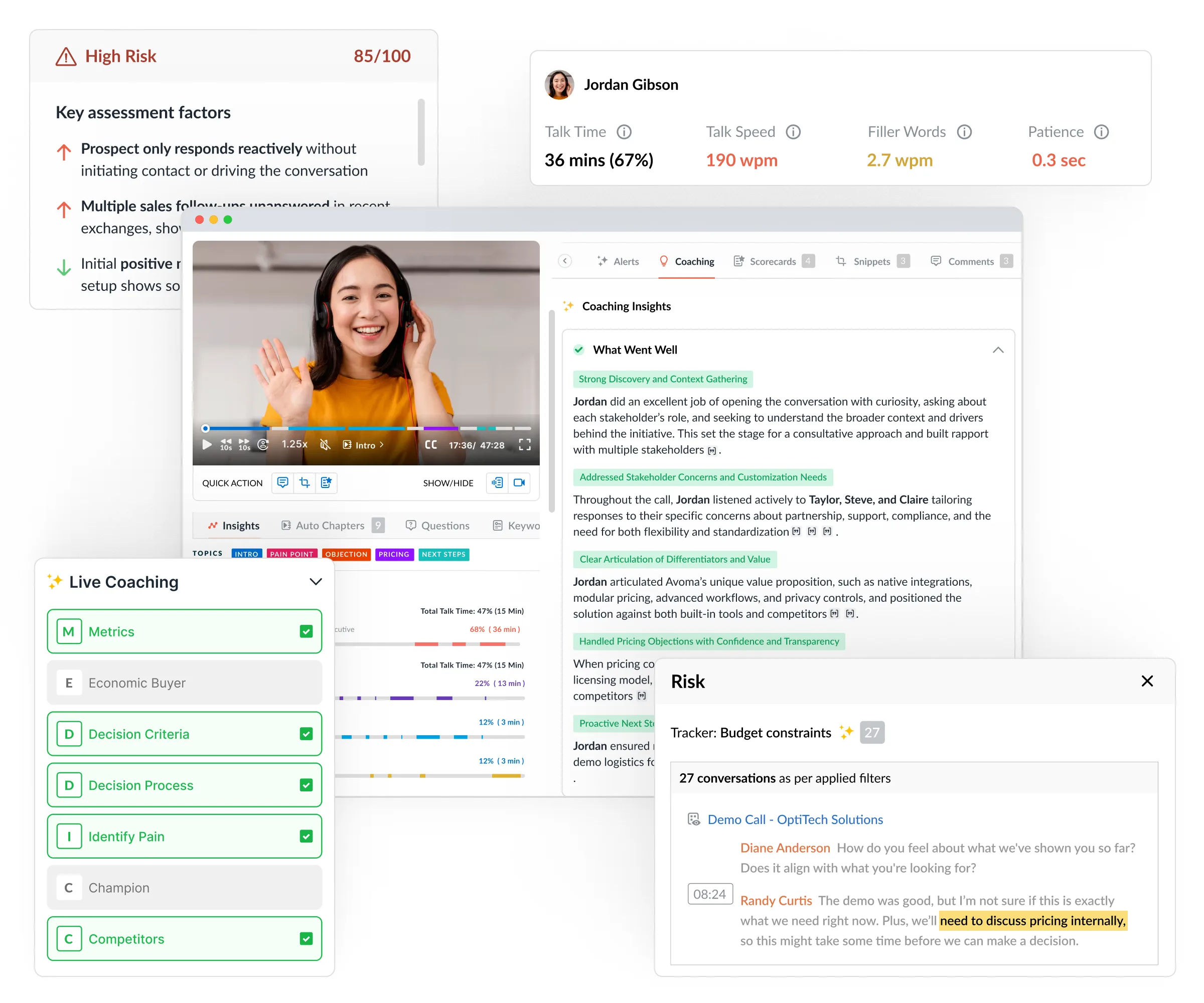Hide the transcript via Show/Hide icon
This screenshot has width=1204, height=1003.
coord(497,482)
